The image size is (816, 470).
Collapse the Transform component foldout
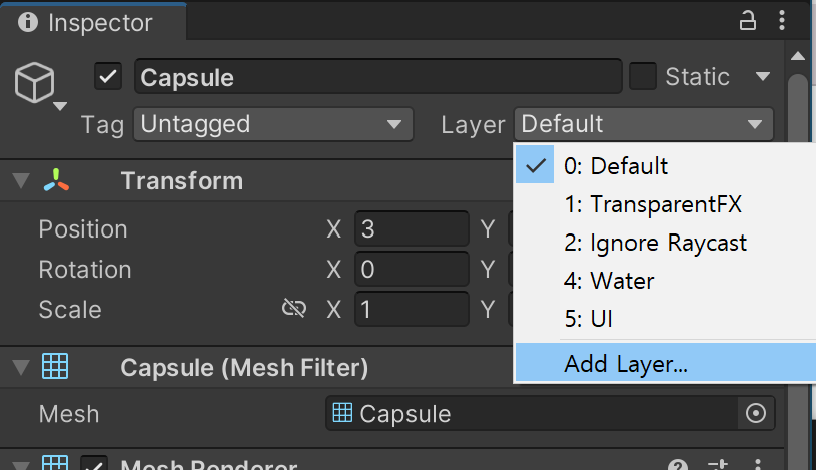21,181
